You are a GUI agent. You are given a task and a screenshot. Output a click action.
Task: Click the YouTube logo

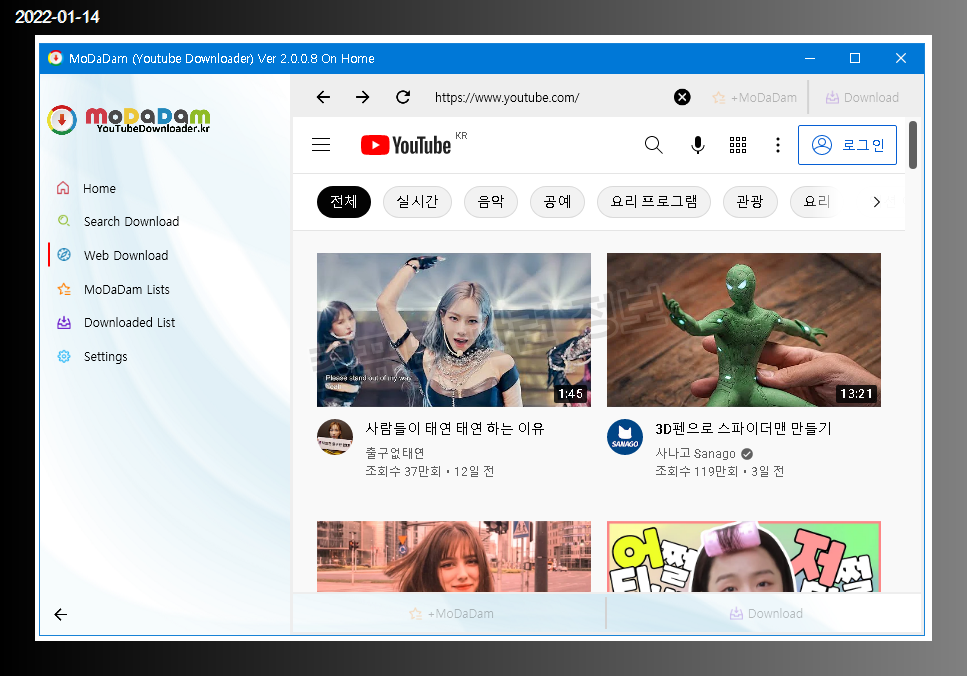tap(406, 145)
